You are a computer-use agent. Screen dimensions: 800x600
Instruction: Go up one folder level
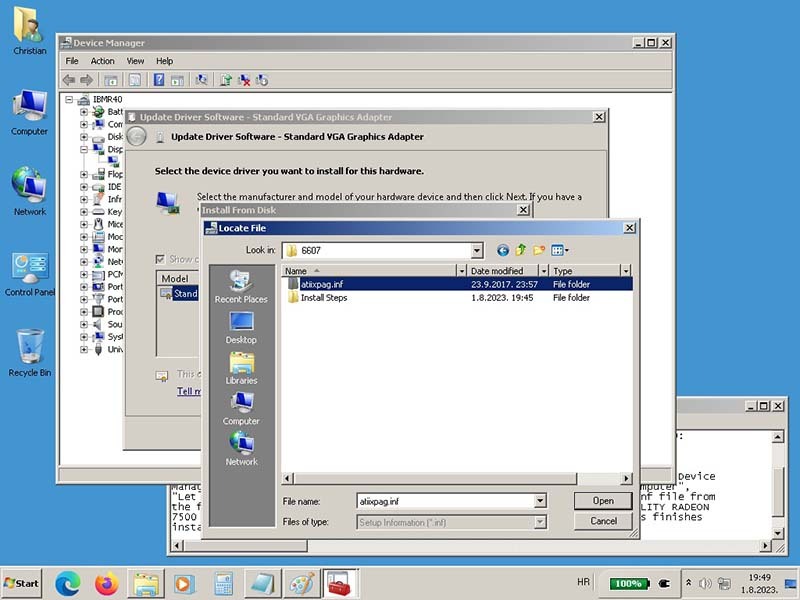tap(521, 250)
